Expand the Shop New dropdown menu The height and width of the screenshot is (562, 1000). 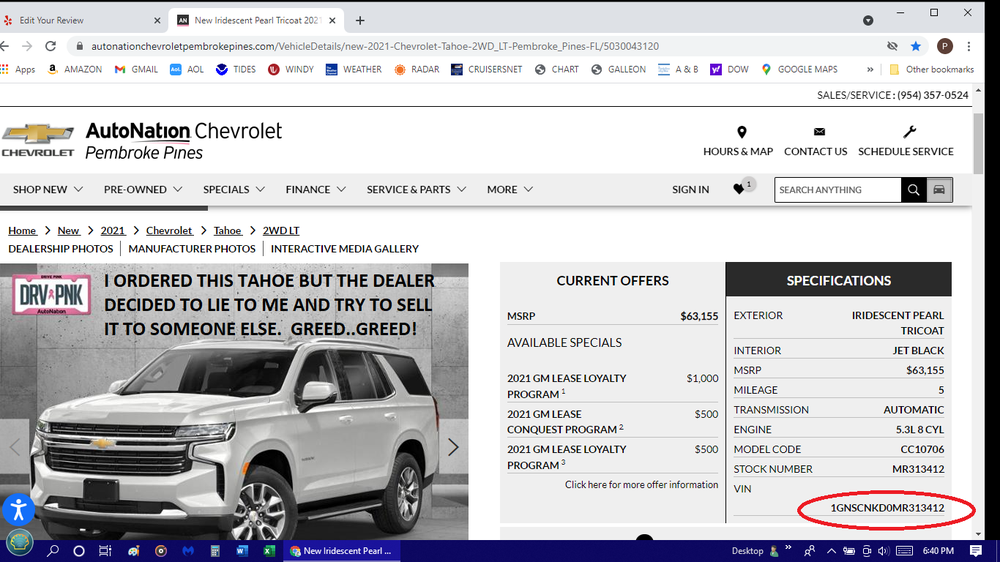point(49,189)
